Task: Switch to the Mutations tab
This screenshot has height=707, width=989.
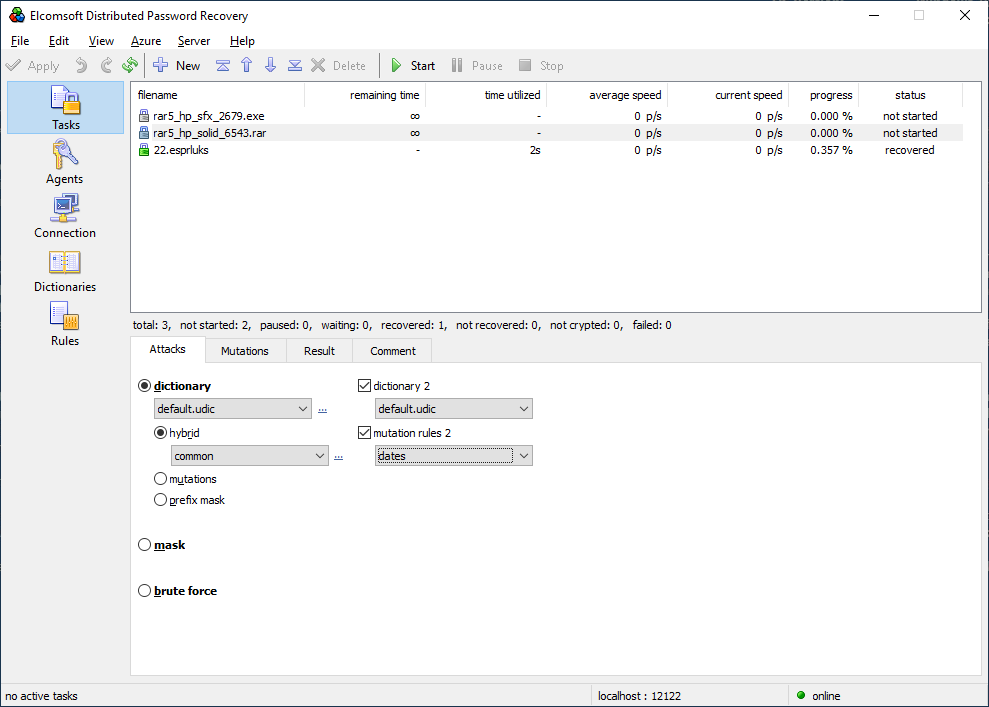Action: [x=245, y=351]
